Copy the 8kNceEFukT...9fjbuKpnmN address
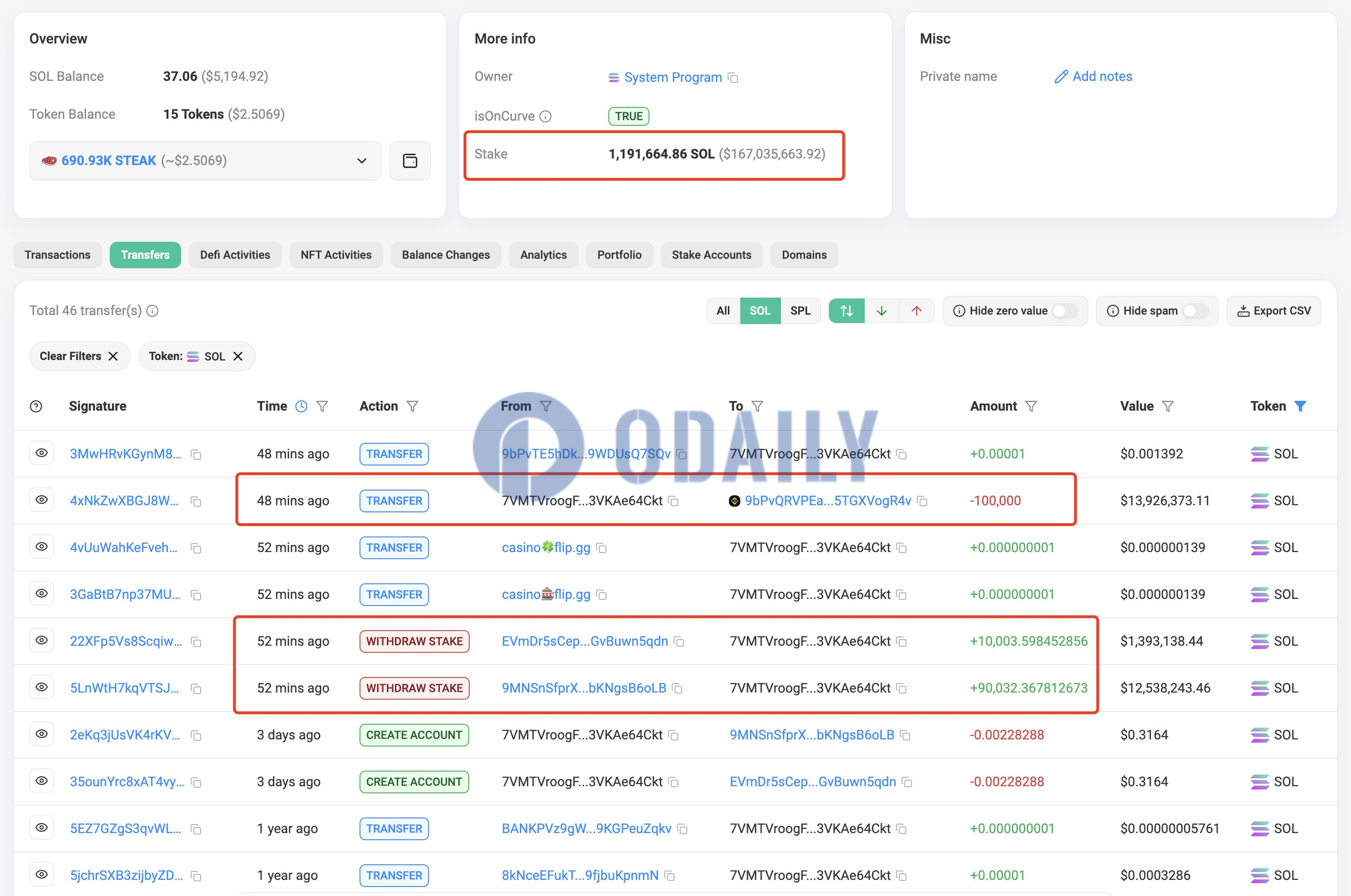Screen dimensions: 1351x896 pos(669,876)
